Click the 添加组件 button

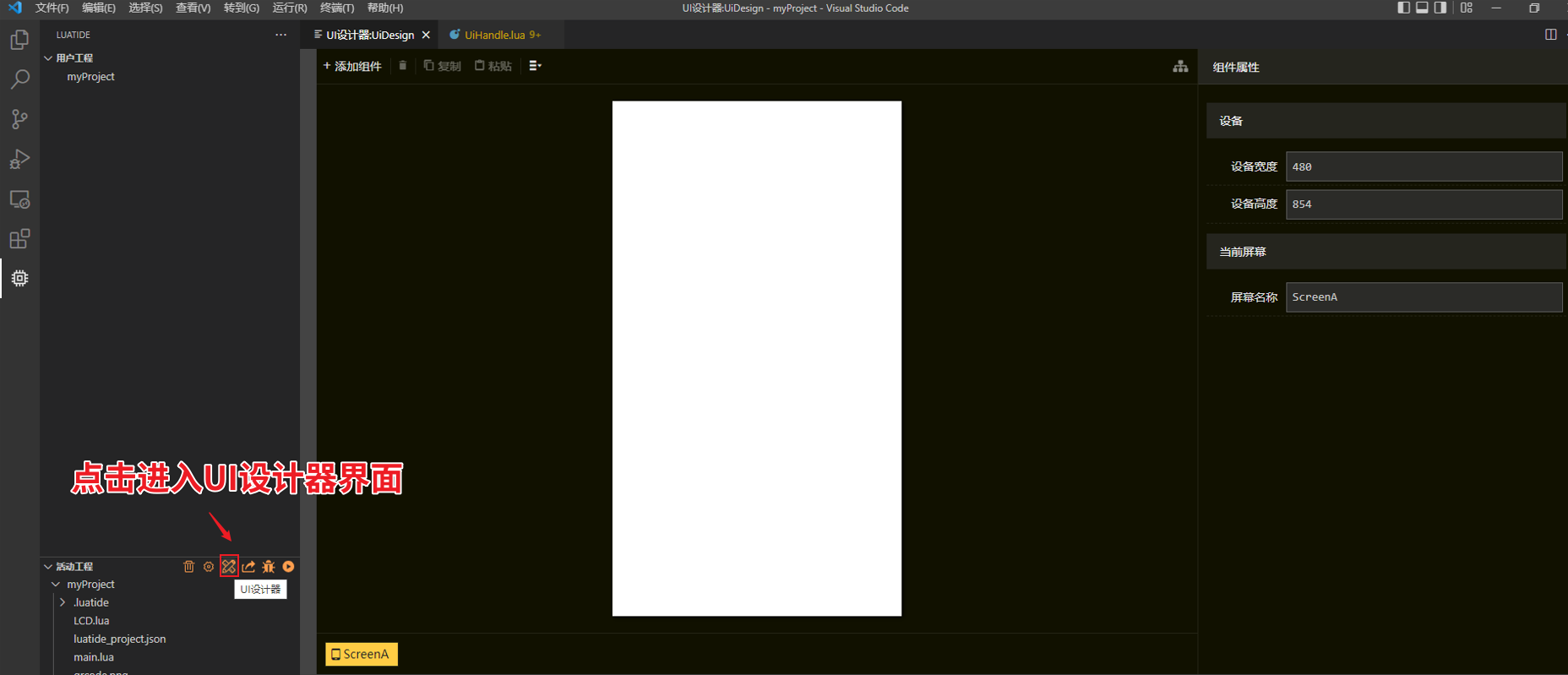[352, 66]
